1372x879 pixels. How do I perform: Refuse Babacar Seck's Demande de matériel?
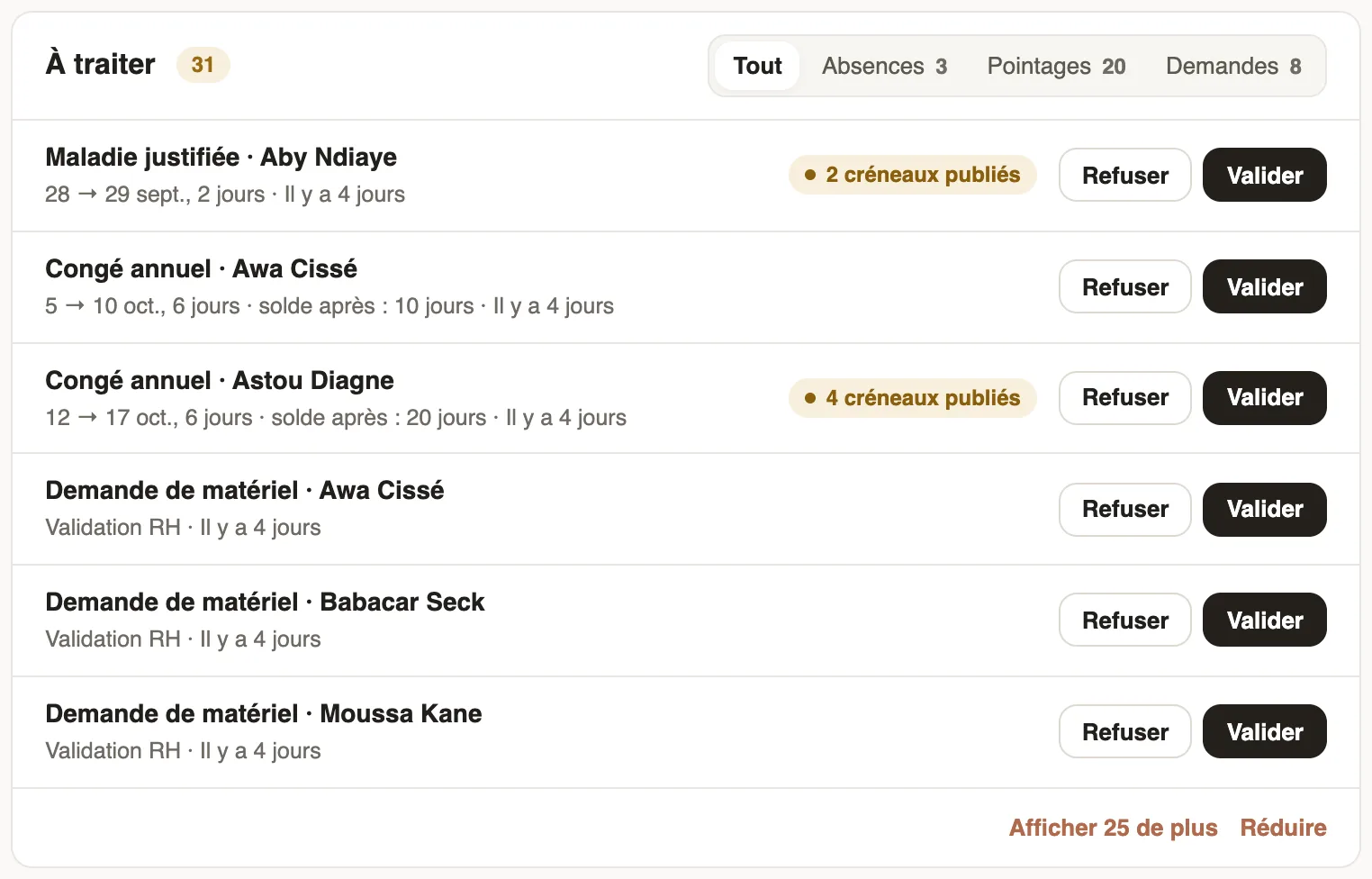[x=1125, y=620]
